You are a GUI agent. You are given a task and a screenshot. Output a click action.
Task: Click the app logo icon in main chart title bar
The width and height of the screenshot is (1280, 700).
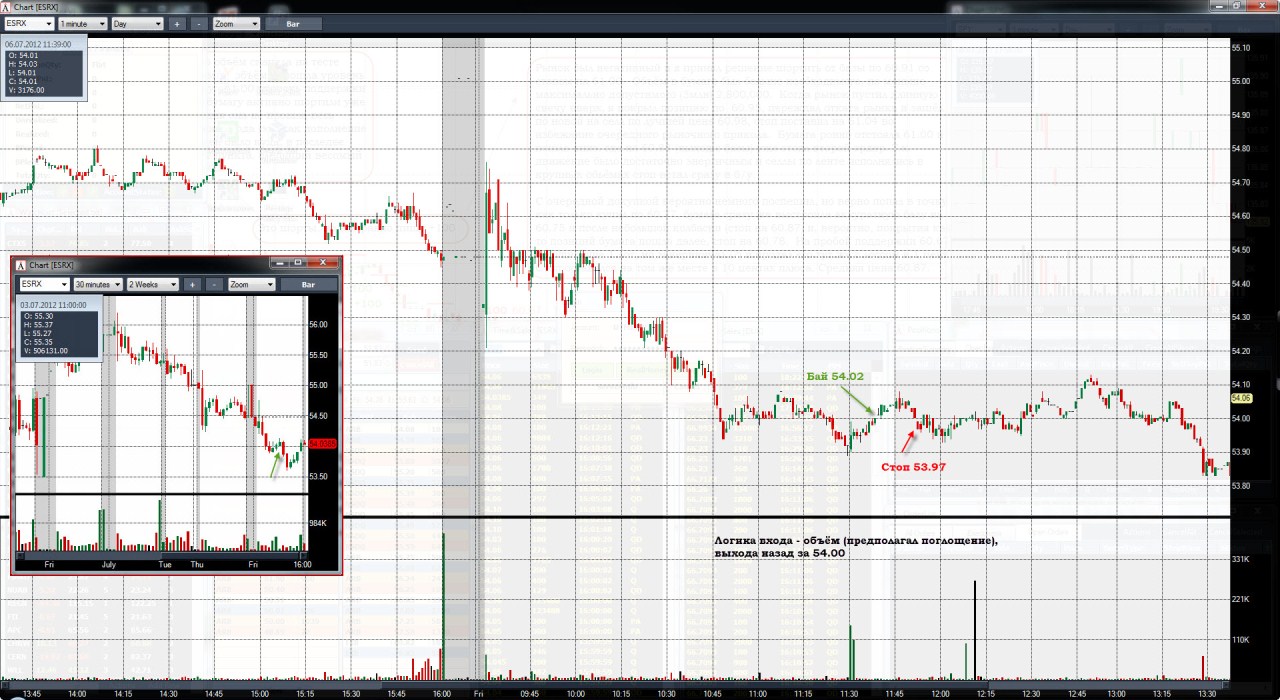pos(7,7)
